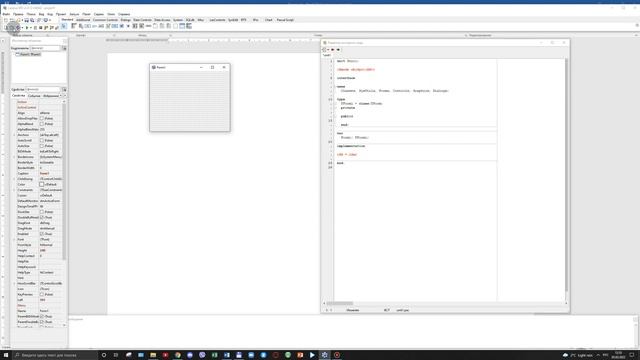
Task: Click the components filter field in Object Inspector
Action: [x=45, y=48]
